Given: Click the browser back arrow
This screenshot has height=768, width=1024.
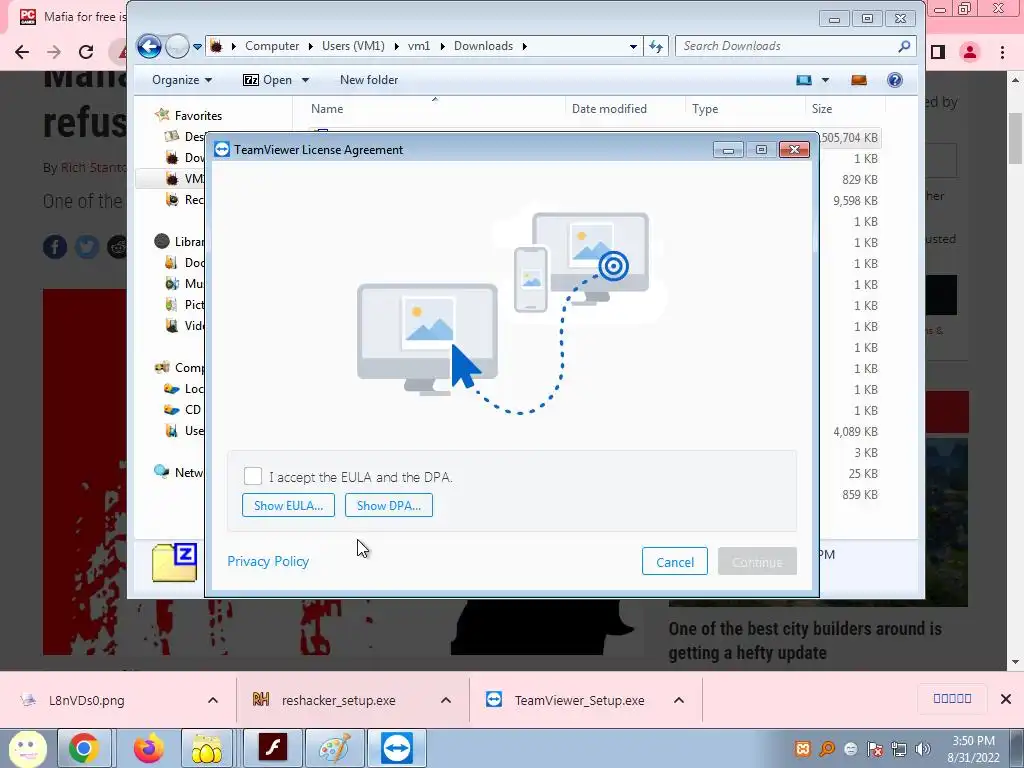Looking at the screenshot, I should pos(22,52).
